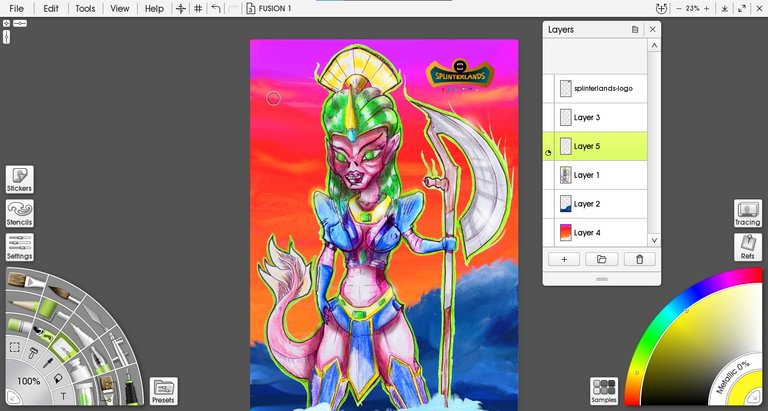Click the canvas positioner icon beside zoom controls
The height and width of the screenshot is (411, 768).
(661, 8)
